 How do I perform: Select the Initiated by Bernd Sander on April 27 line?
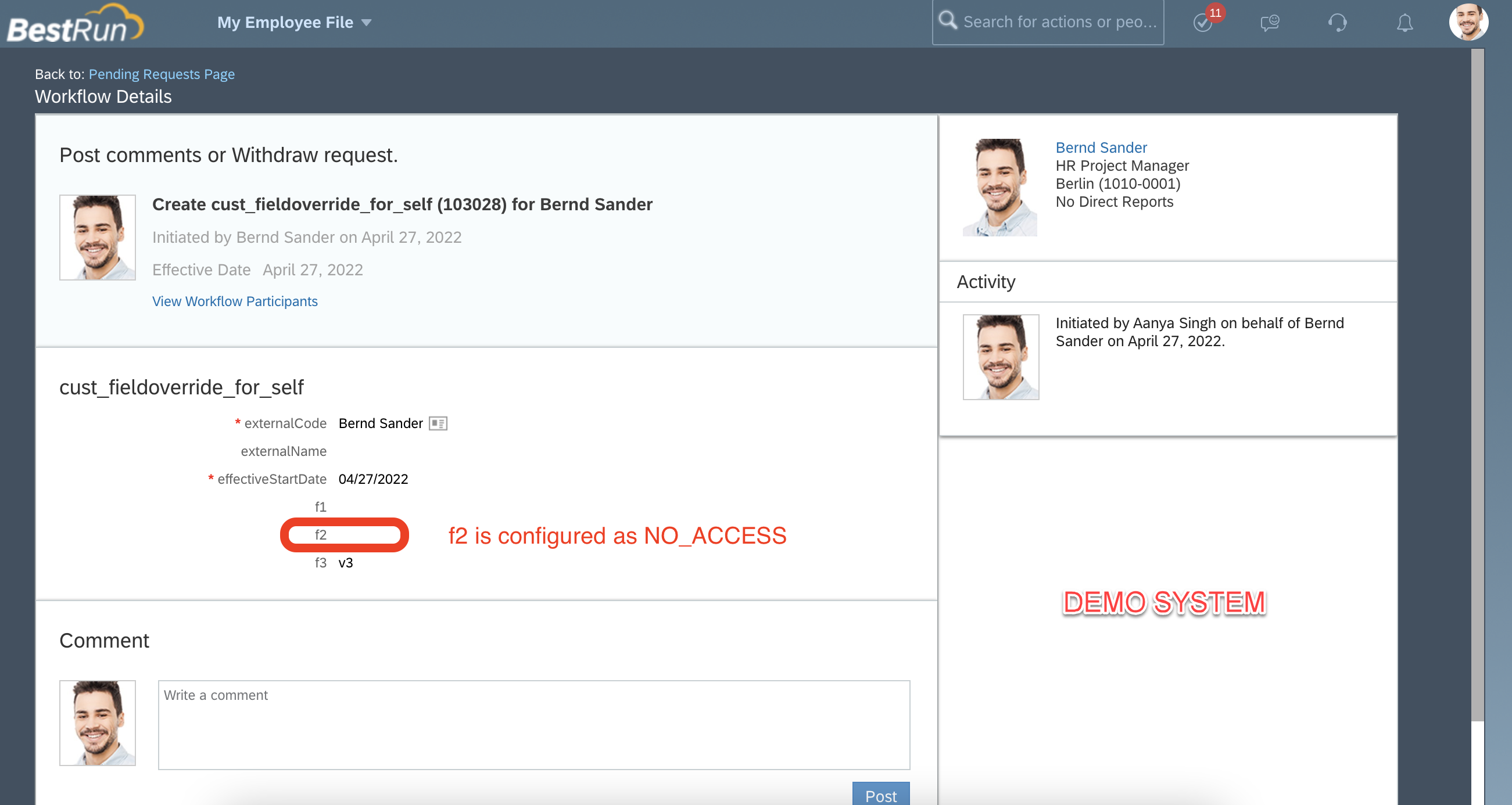pyautogui.click(x=307, y=237)
